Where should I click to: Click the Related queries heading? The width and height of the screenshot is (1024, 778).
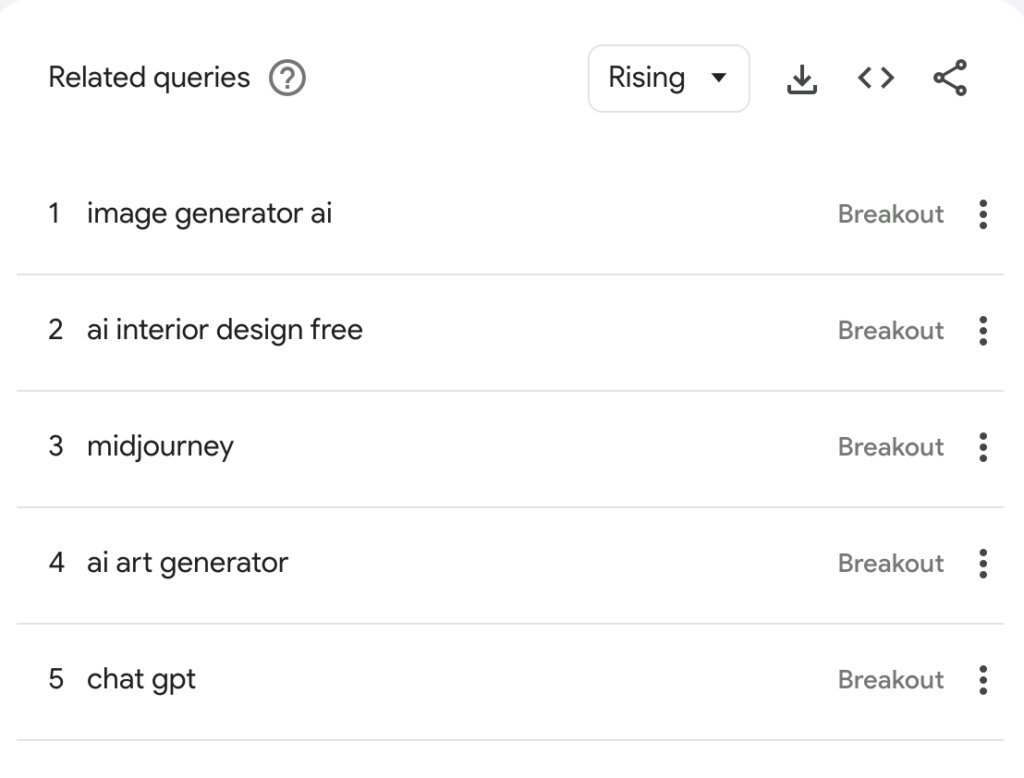[149, 77]
